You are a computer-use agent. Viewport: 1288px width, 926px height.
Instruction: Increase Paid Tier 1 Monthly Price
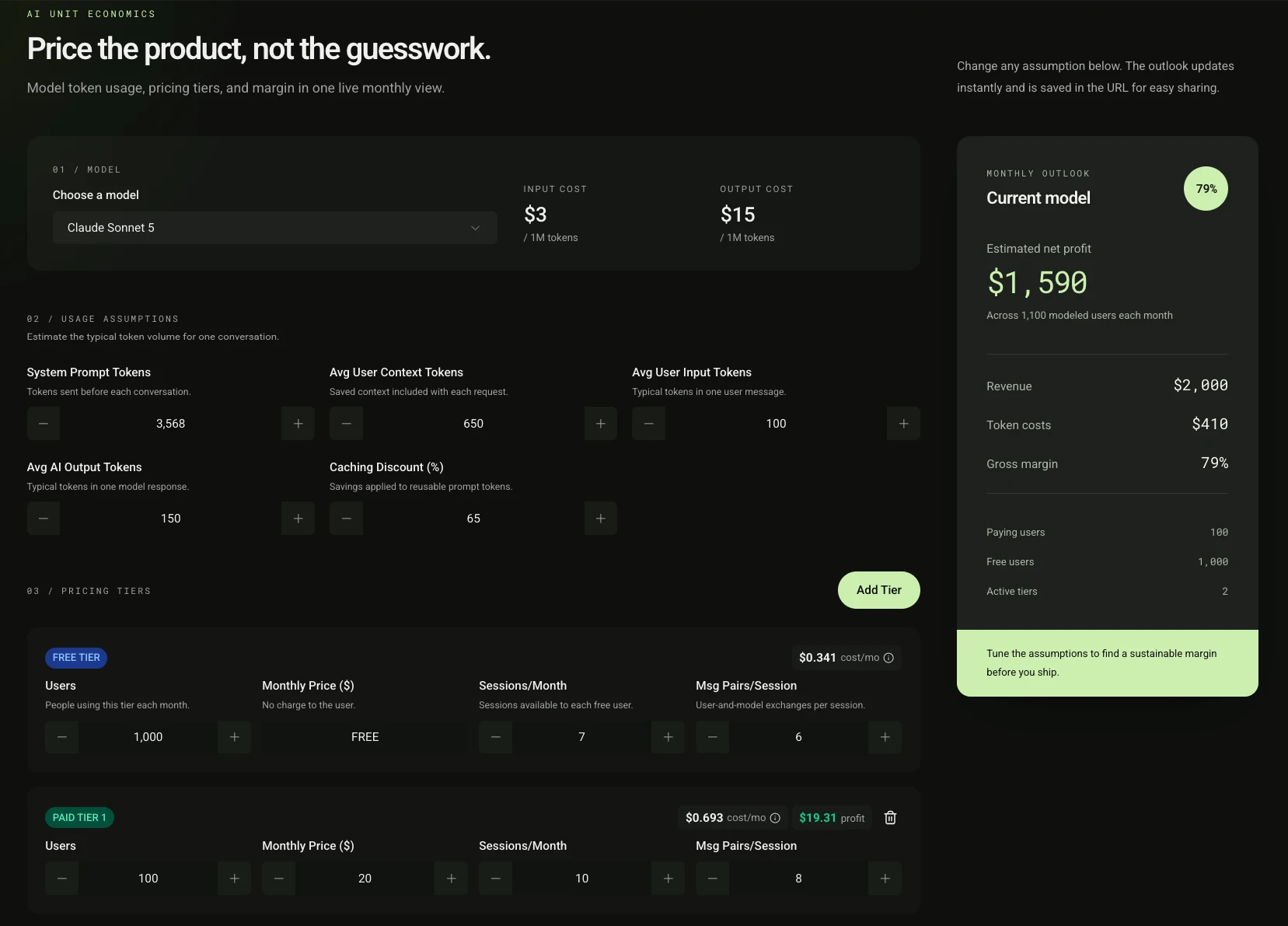451,879
